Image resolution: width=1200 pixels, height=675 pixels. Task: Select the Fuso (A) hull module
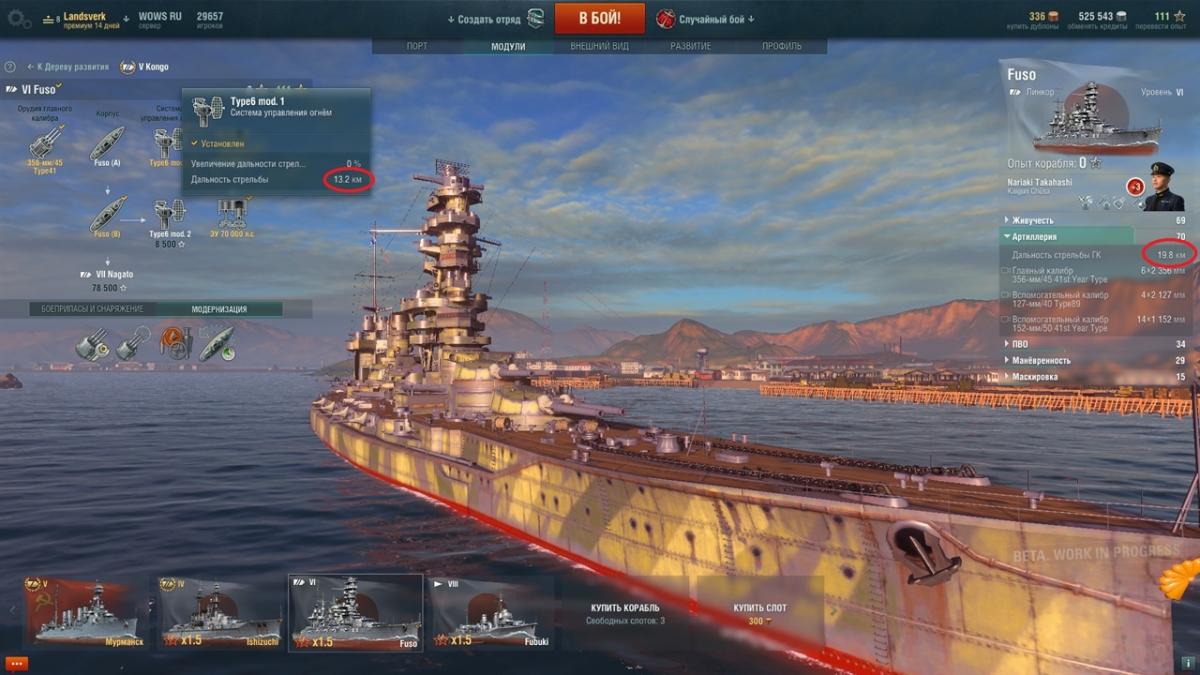107,141
